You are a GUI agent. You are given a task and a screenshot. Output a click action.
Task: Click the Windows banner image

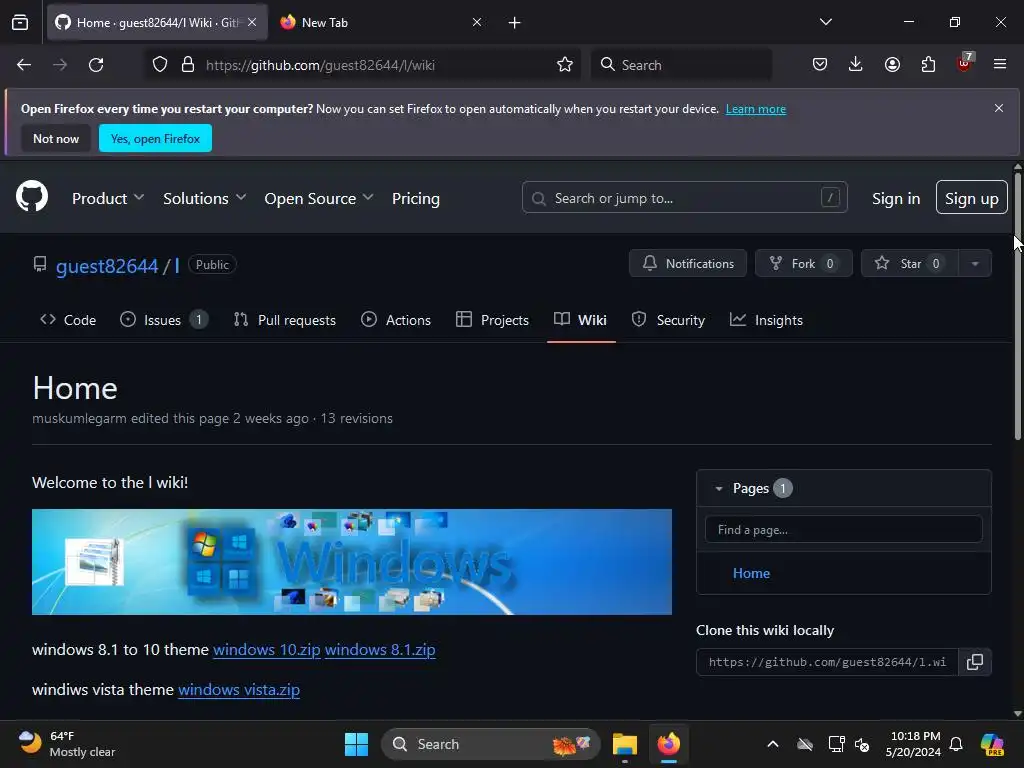tap(352, 562)
